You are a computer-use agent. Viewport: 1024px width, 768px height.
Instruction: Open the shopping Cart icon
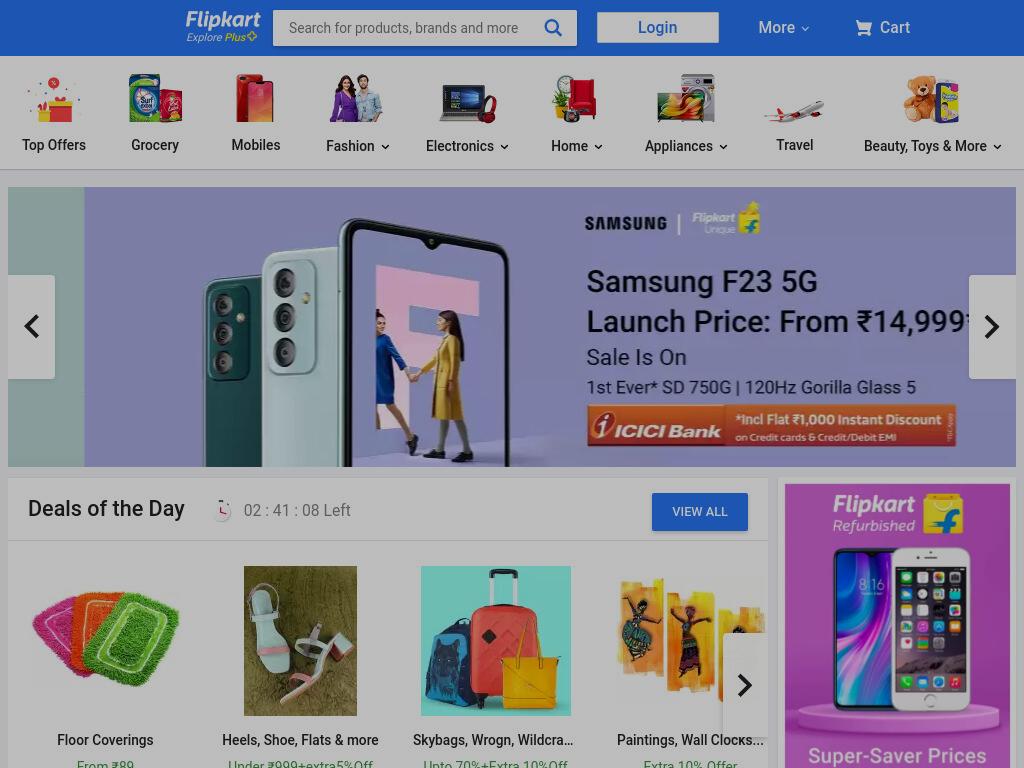click(863, 27)
